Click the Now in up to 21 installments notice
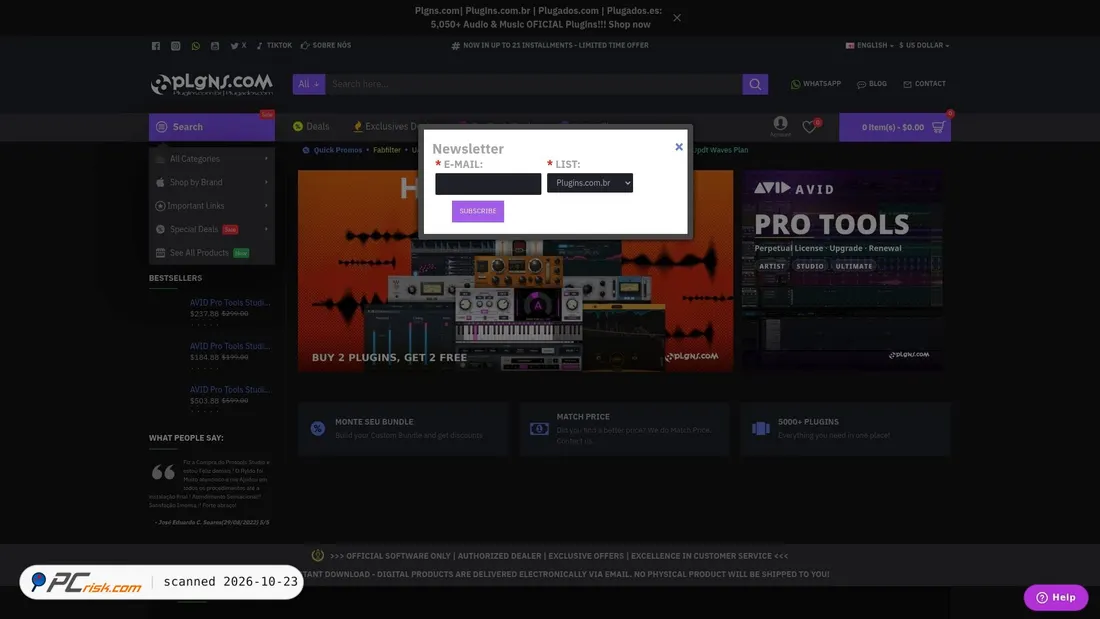 click(x=550, y=46)
